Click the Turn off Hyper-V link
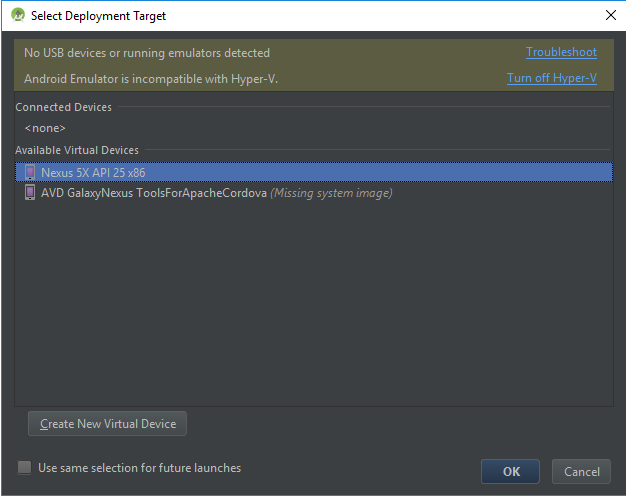 pos(552,78)
